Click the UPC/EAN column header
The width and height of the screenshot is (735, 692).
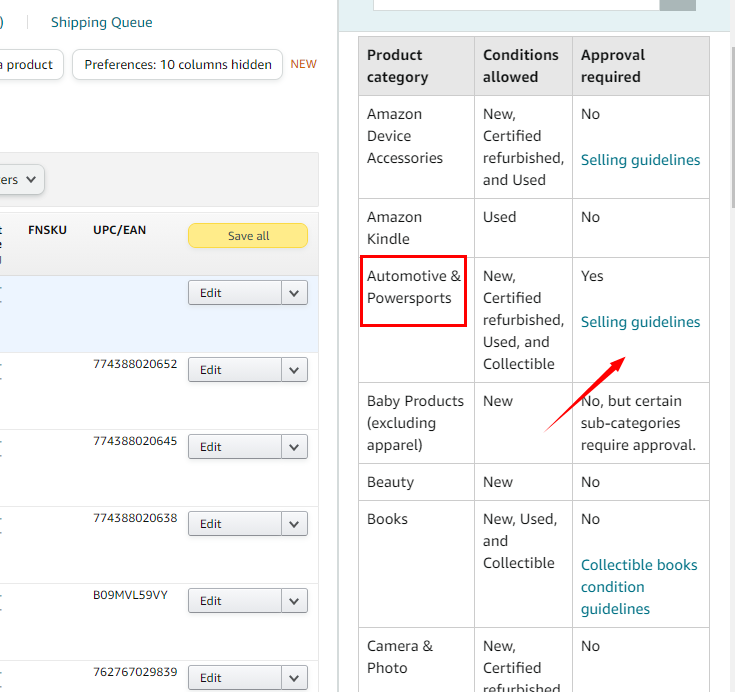point(119,230)
